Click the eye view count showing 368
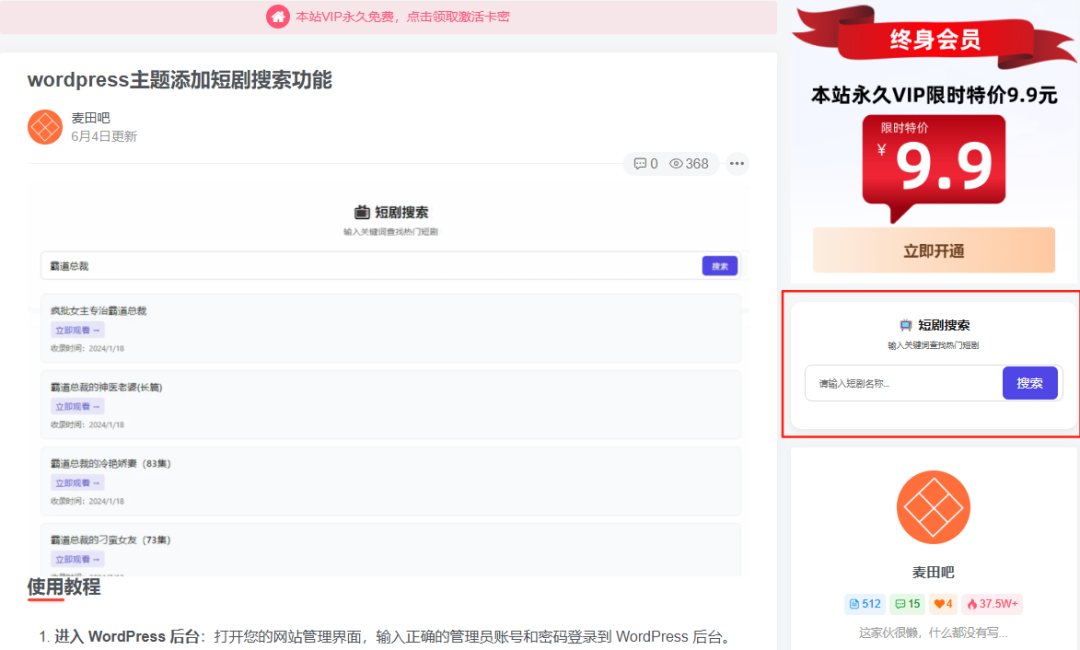This screenshot has width=1080, height=650. (689, 164)
